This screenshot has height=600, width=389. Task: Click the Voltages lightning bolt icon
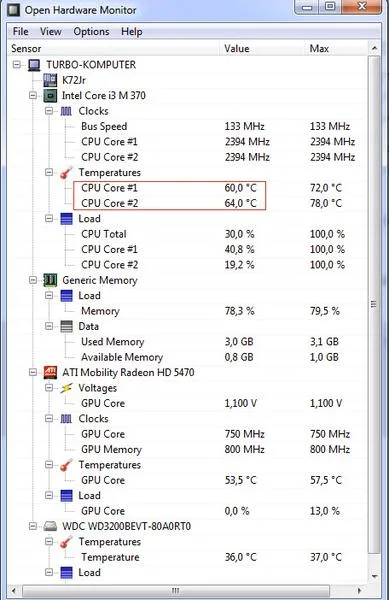[x=66, y=388]
